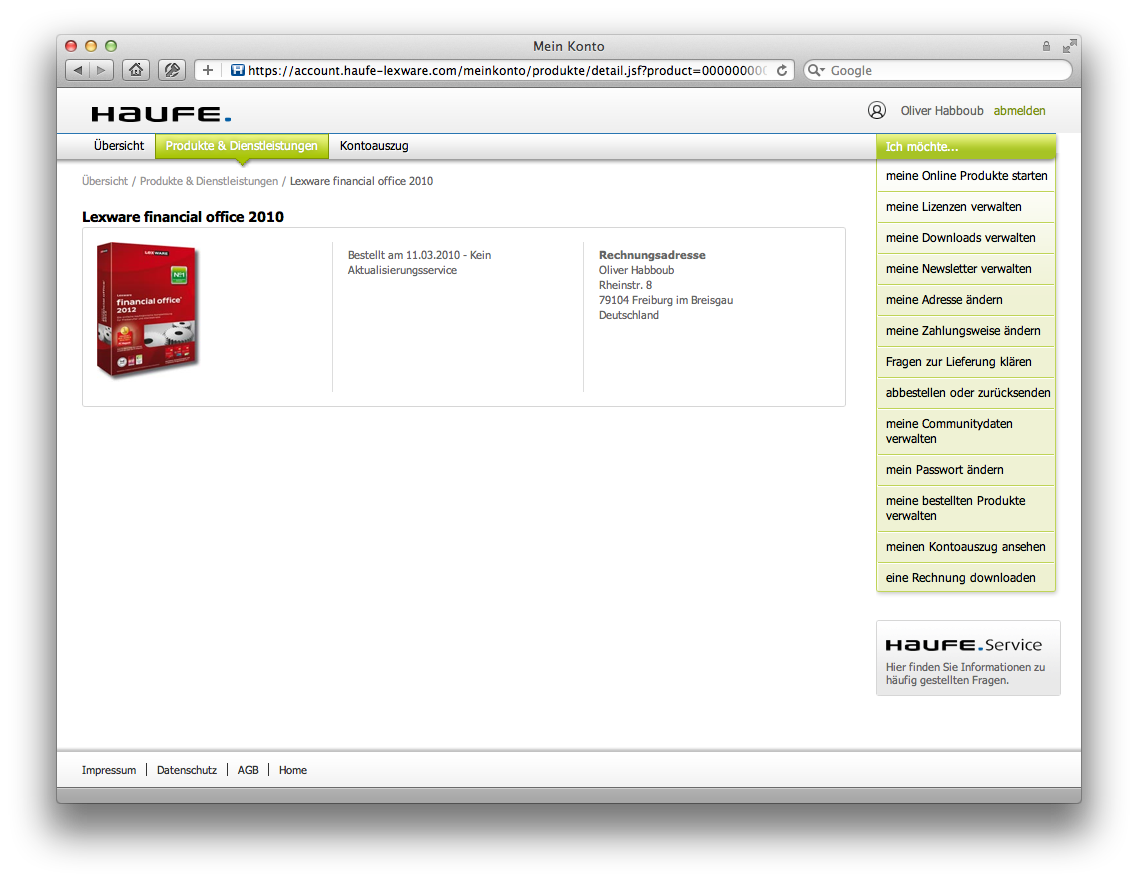Click the Haufe site favicon in address bar

point(237,70)
